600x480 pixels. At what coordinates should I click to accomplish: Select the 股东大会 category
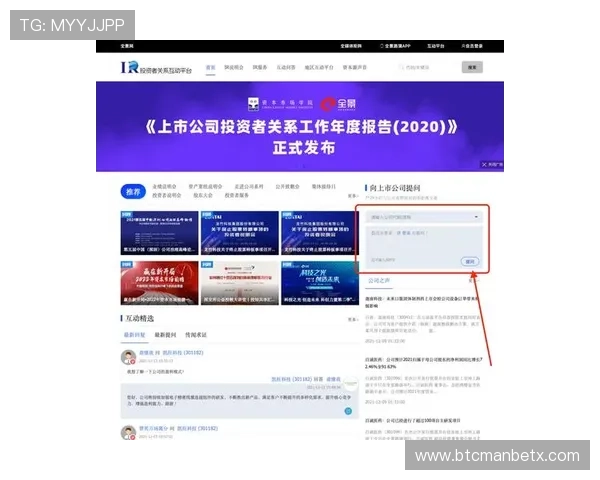coord(203,195)
